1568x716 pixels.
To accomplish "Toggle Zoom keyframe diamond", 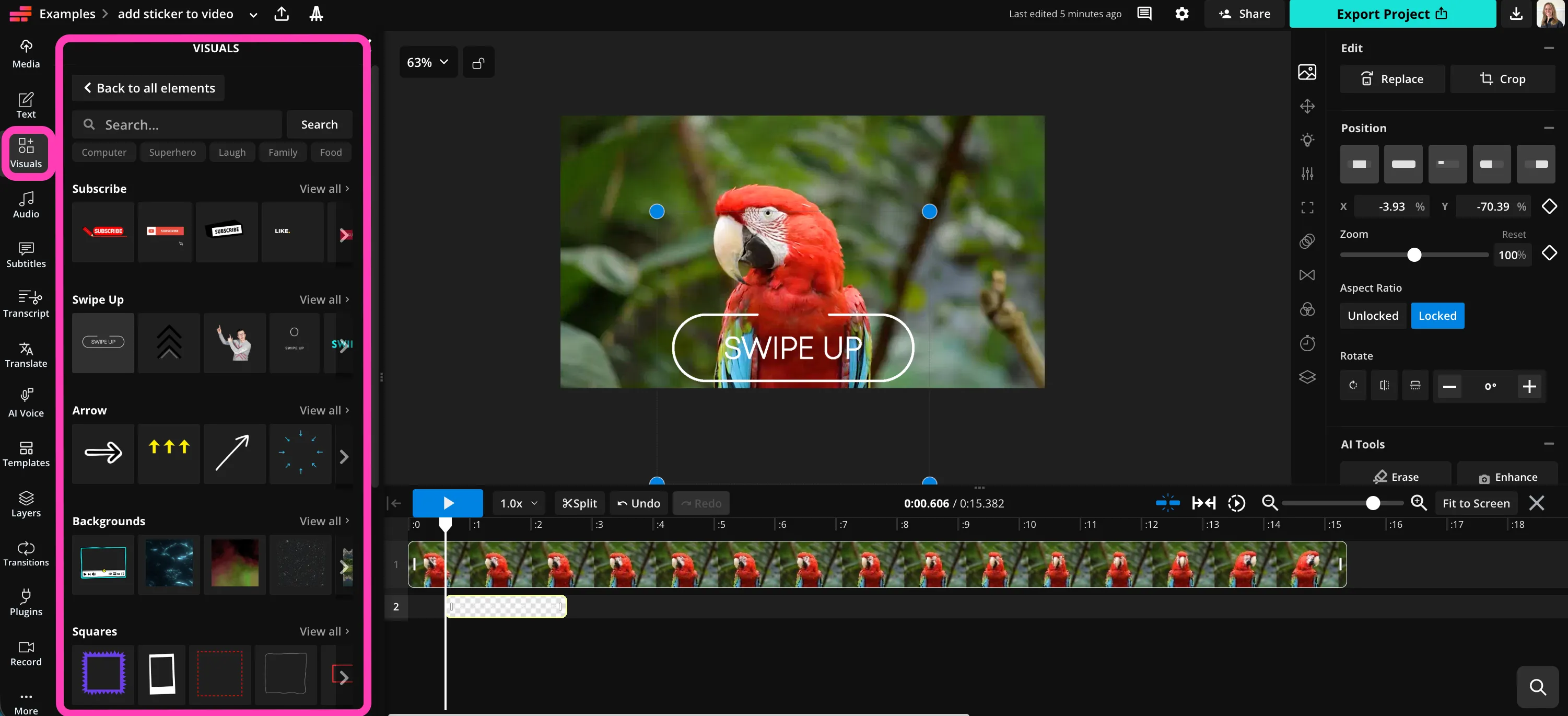I will coord(1549,252).
